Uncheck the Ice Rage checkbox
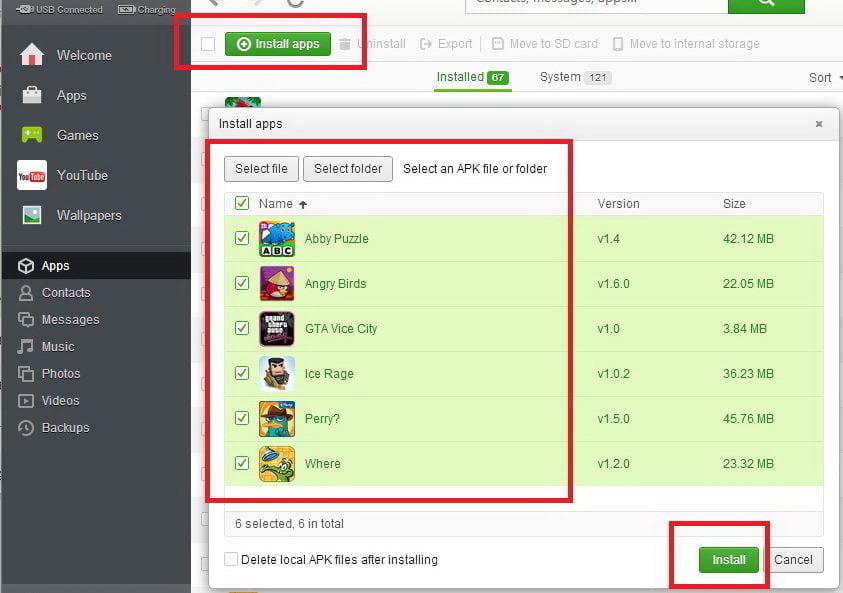Viewport: 843px width, 593px height. pos(242,373)
